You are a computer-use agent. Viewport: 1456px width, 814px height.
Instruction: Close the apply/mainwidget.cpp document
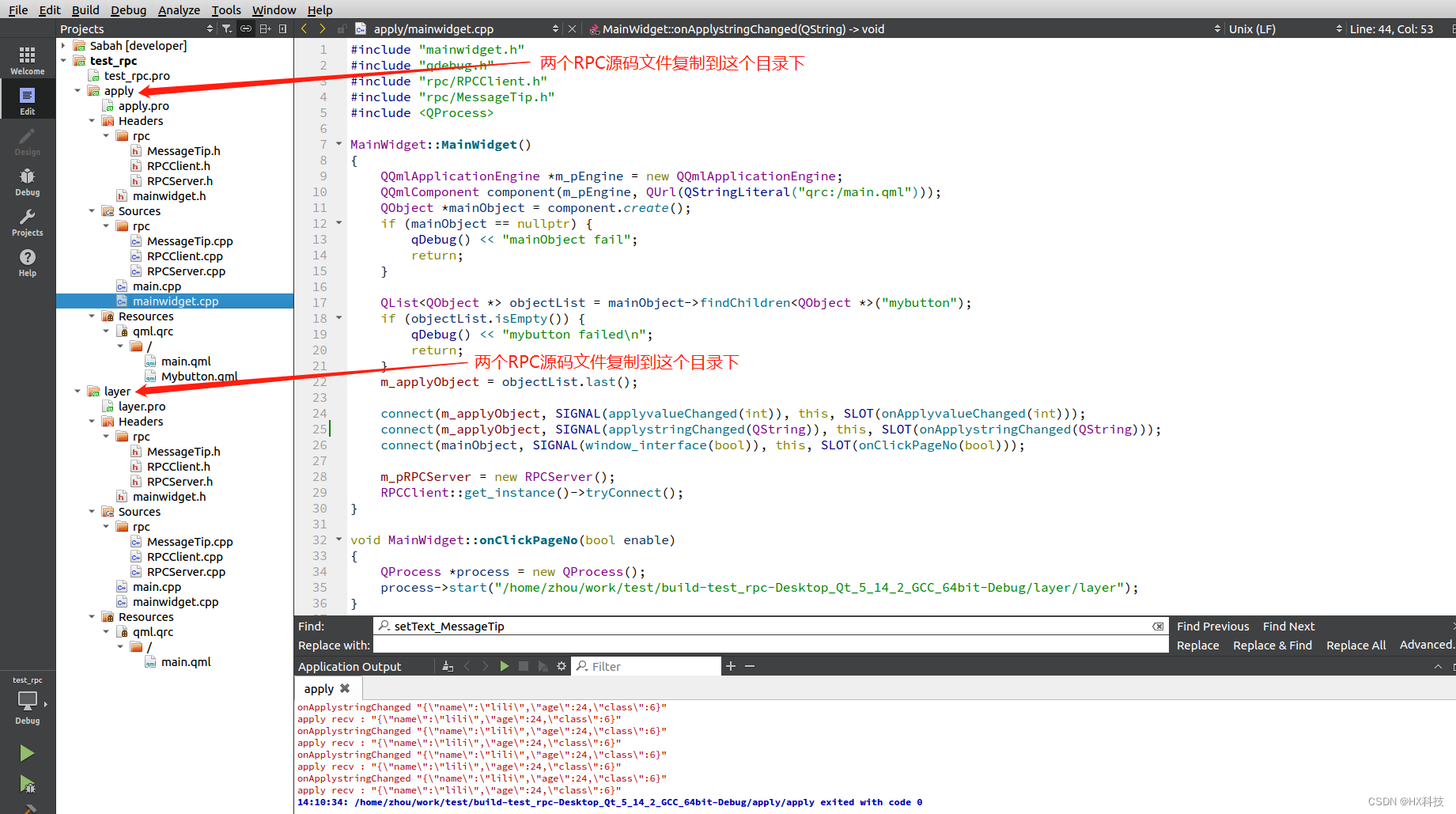pos(572,28)
